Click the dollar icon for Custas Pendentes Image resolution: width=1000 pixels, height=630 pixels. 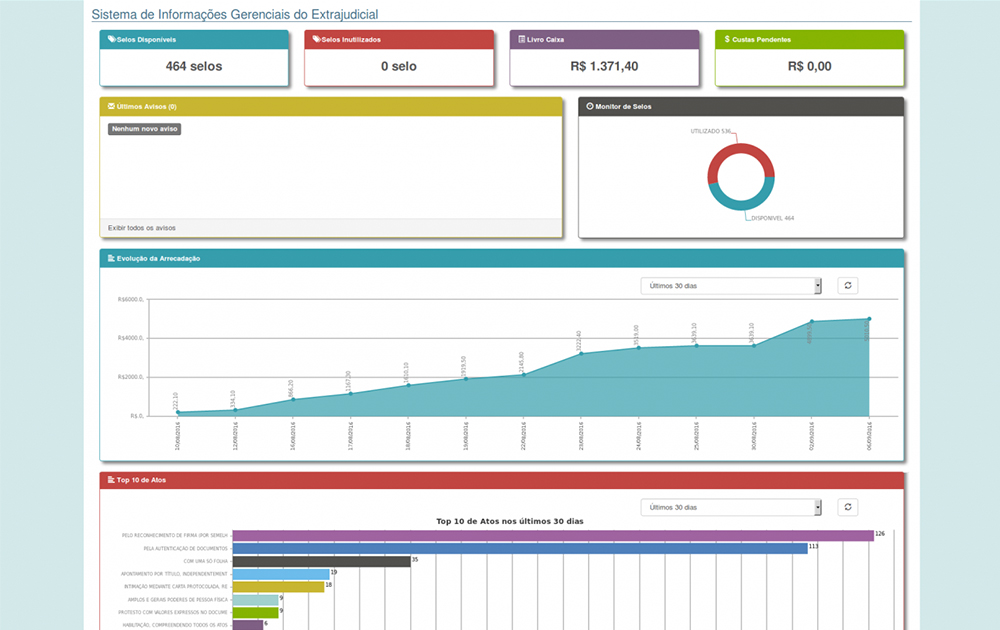pos(727,39)
